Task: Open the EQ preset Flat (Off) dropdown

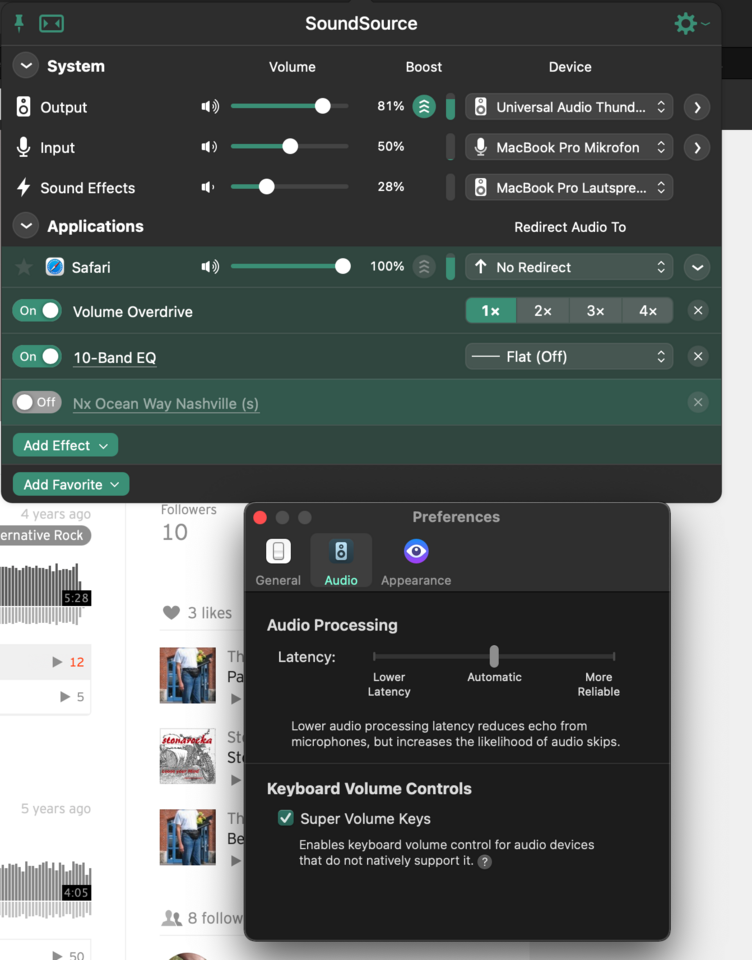Action: [x=569, y=356]
